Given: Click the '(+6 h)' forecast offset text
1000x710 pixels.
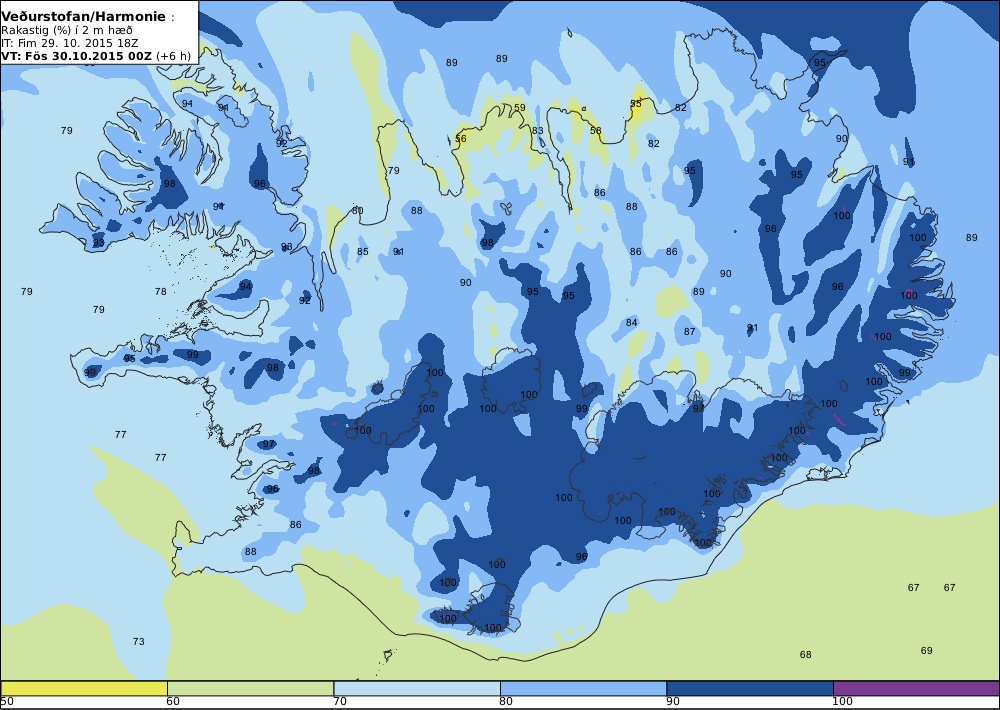Looking at the screenshot, I should 173,56.
